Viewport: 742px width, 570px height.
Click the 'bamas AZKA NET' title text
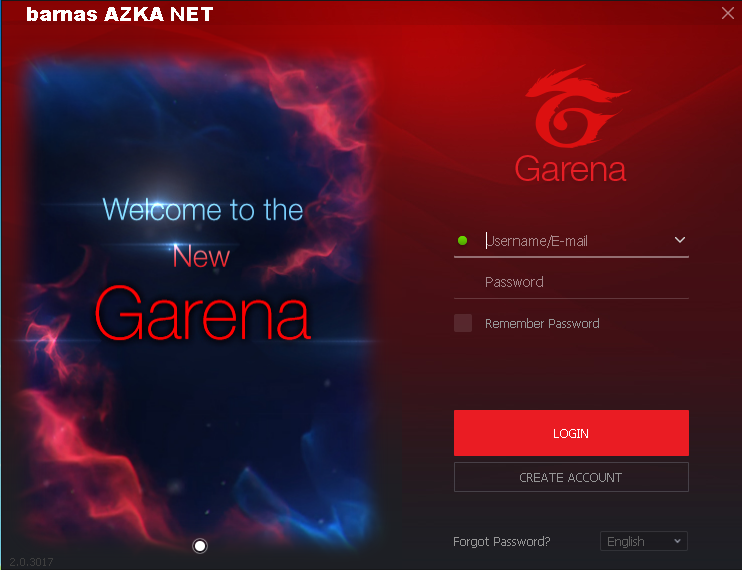point(120,14)
